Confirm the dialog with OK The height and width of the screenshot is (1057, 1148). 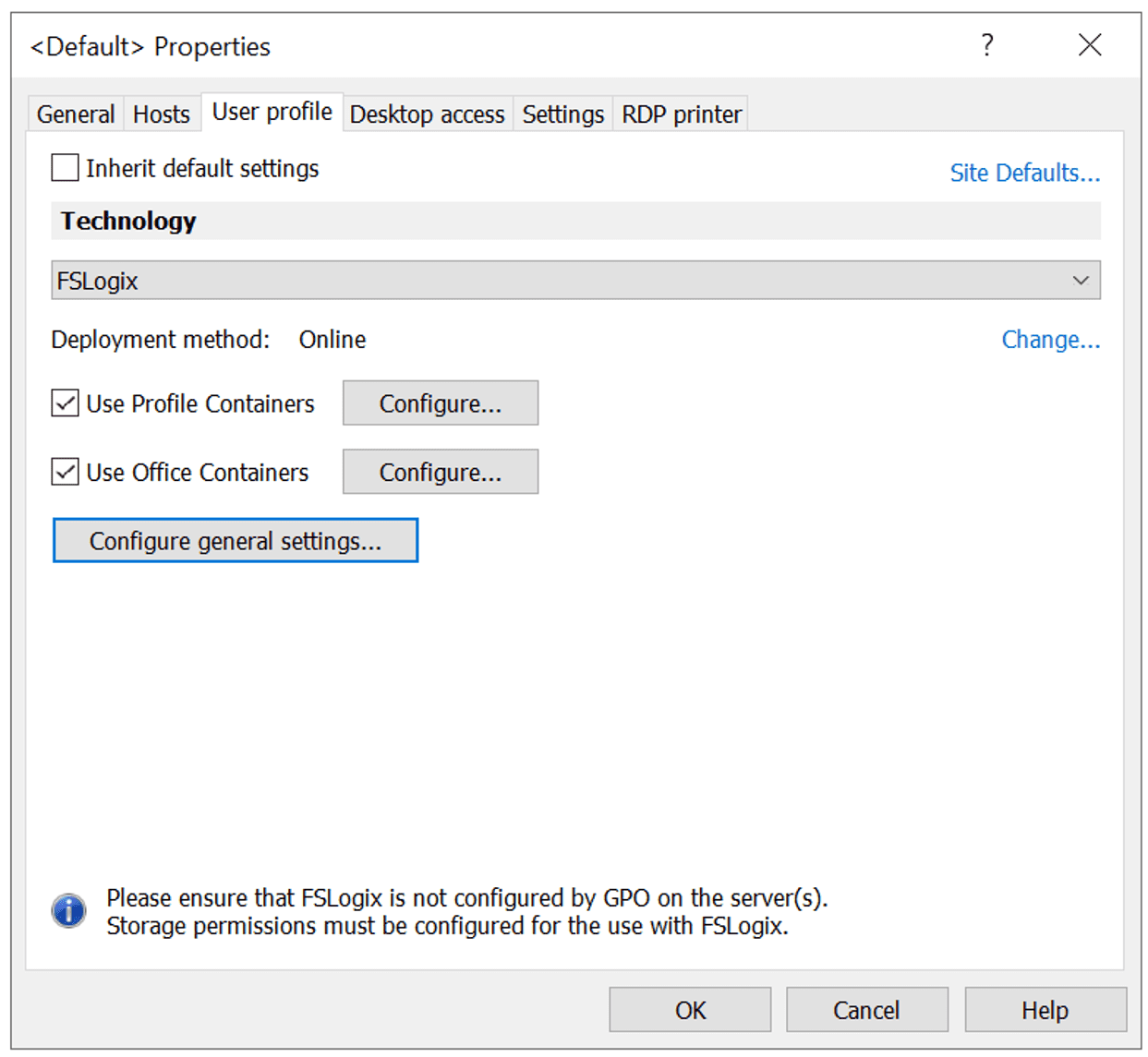click(689, 1009)
